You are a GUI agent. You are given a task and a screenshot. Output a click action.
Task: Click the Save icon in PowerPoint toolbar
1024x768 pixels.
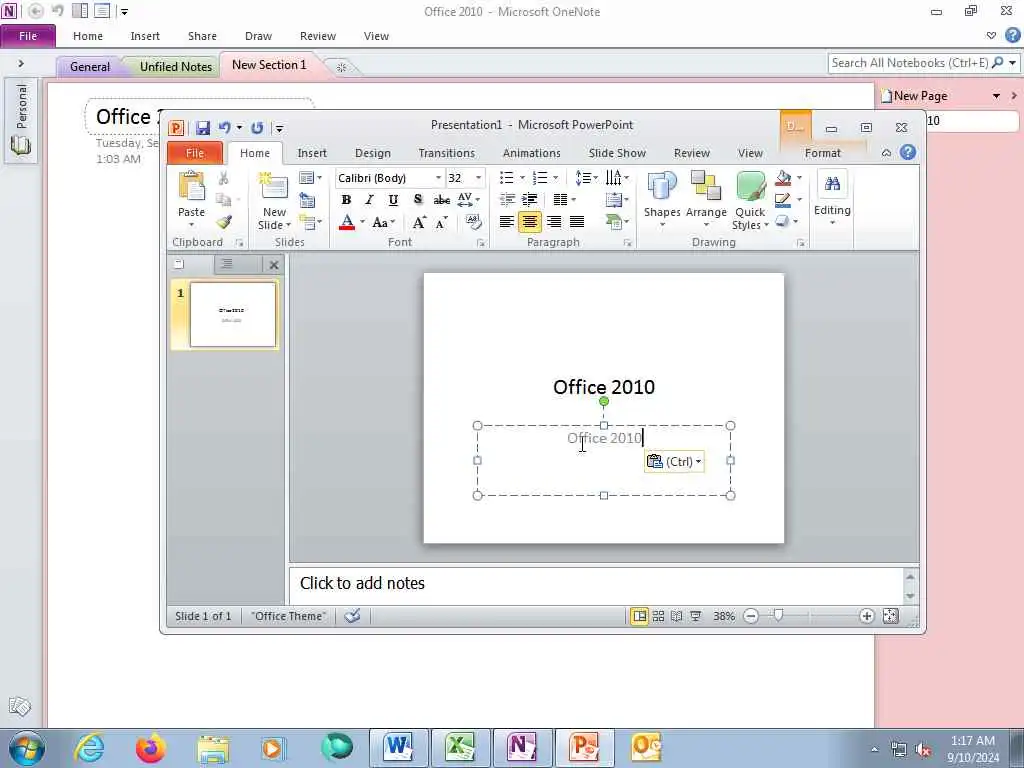pos(202,128)
